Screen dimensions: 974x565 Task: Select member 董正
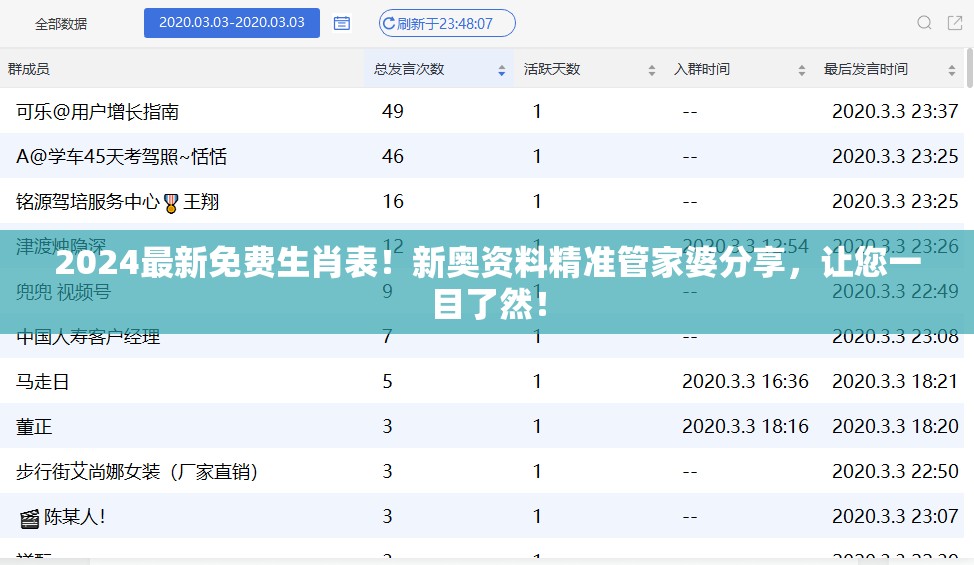34,427
